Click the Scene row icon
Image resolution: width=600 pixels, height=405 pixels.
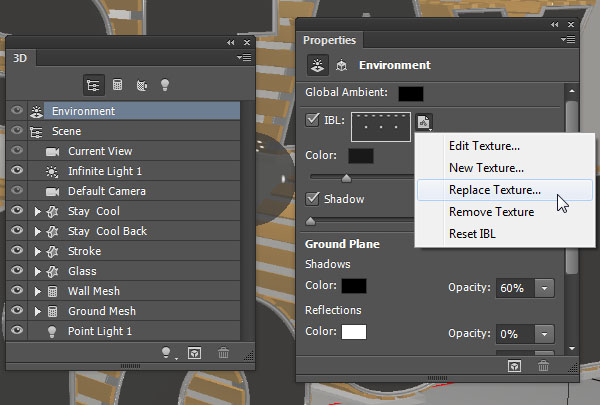pos(36,131)
